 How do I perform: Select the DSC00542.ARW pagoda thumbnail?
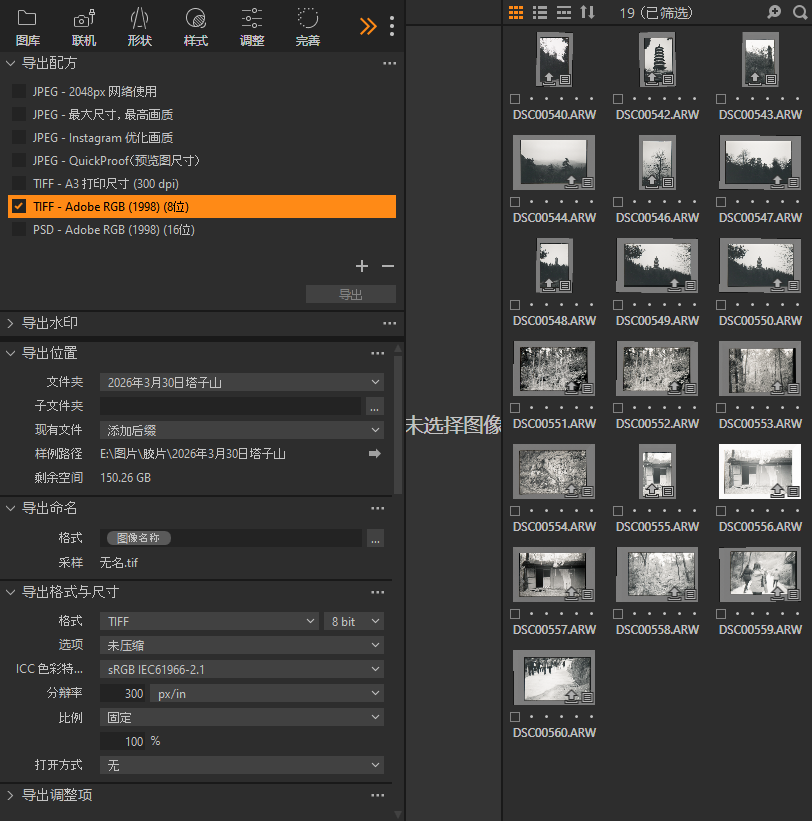656,60
